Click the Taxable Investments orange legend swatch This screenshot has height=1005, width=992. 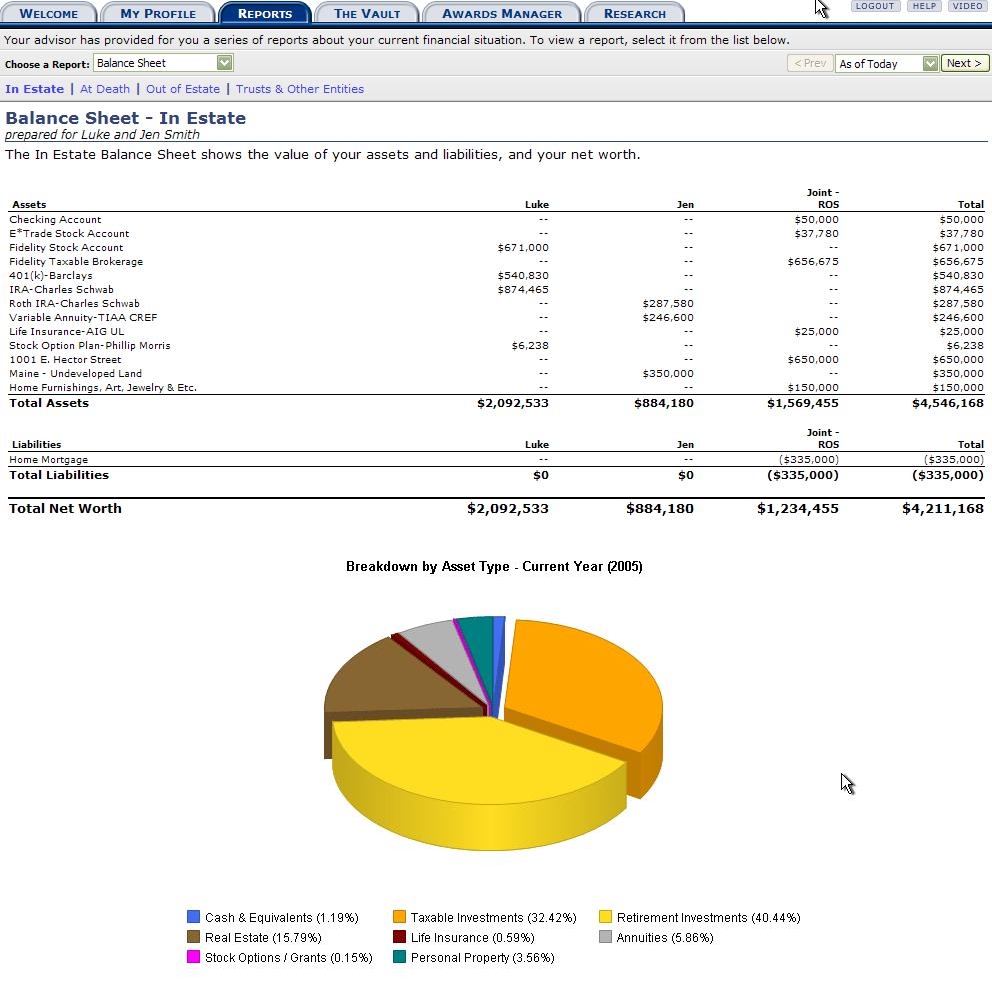pyautogui.click(x=399, y=917)
